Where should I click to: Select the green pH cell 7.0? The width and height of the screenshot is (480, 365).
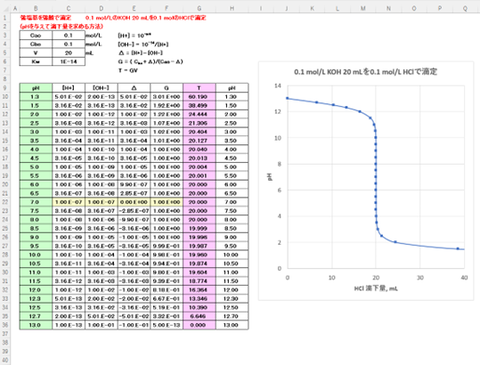coord(36,202)
